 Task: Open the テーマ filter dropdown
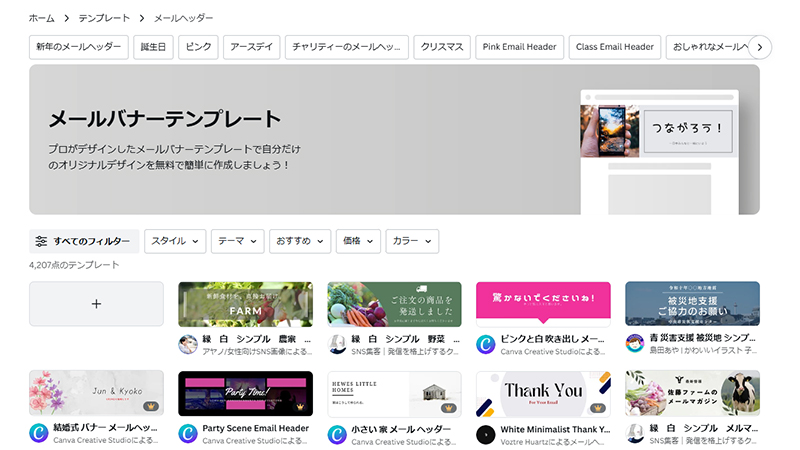click(237, 241)
